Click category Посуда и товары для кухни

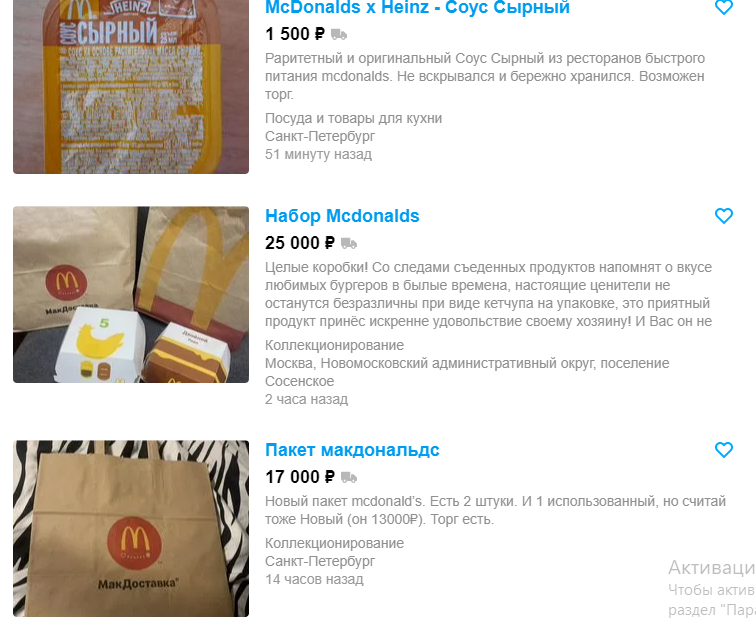click(353, 118)
